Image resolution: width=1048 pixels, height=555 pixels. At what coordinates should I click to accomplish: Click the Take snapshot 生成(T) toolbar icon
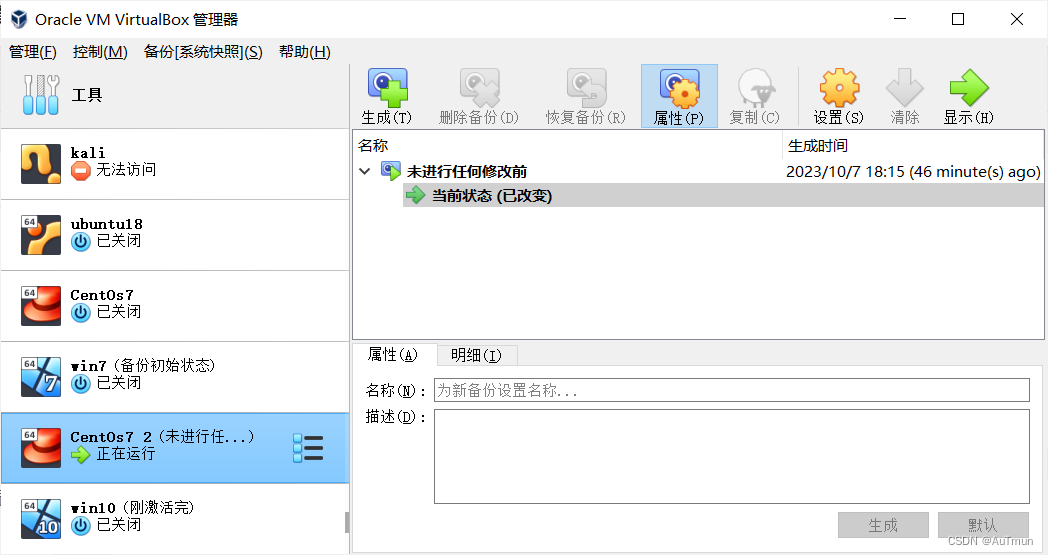coord(387,88)
